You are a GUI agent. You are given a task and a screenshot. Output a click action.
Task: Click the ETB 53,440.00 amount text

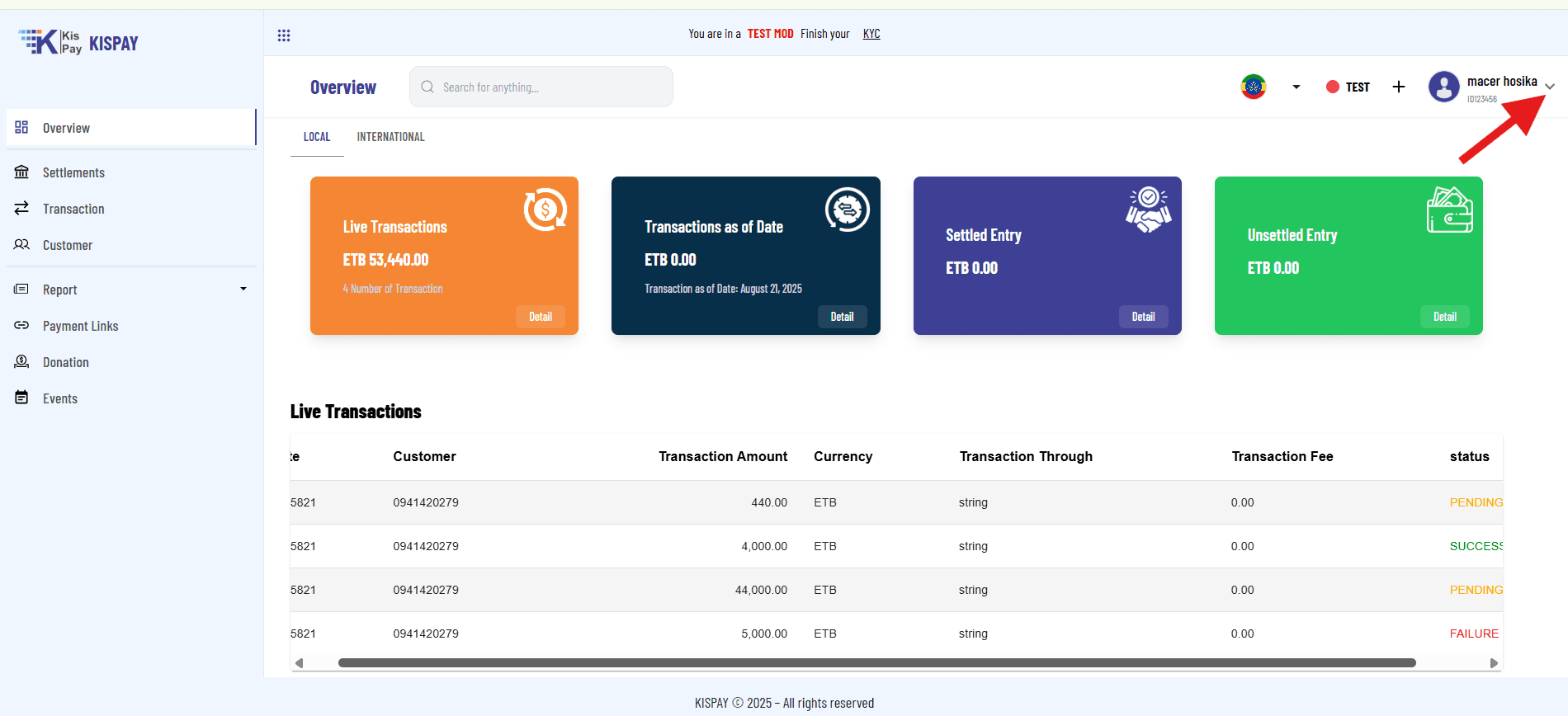point(385,260)
